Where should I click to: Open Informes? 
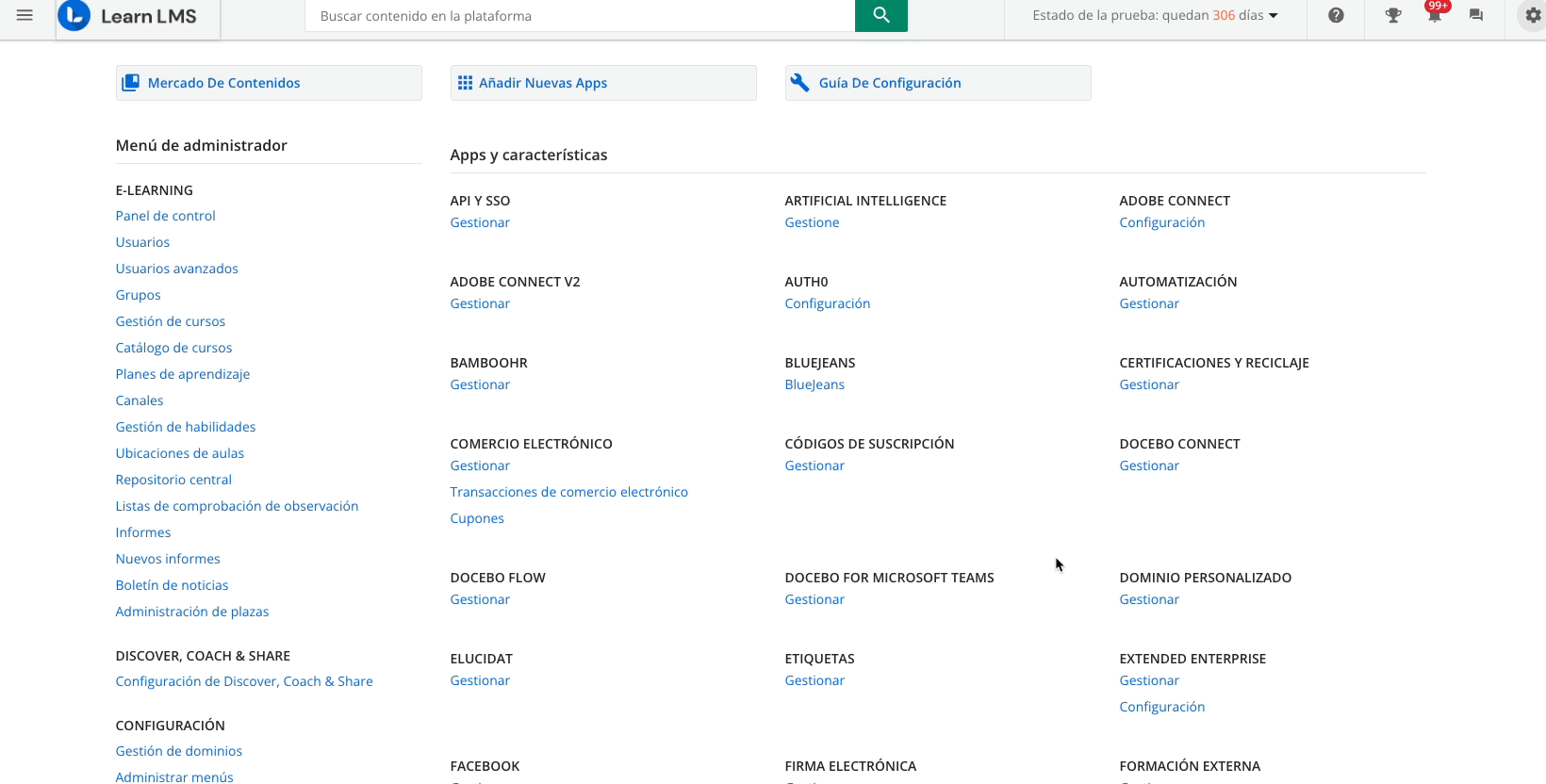(142, 532)
